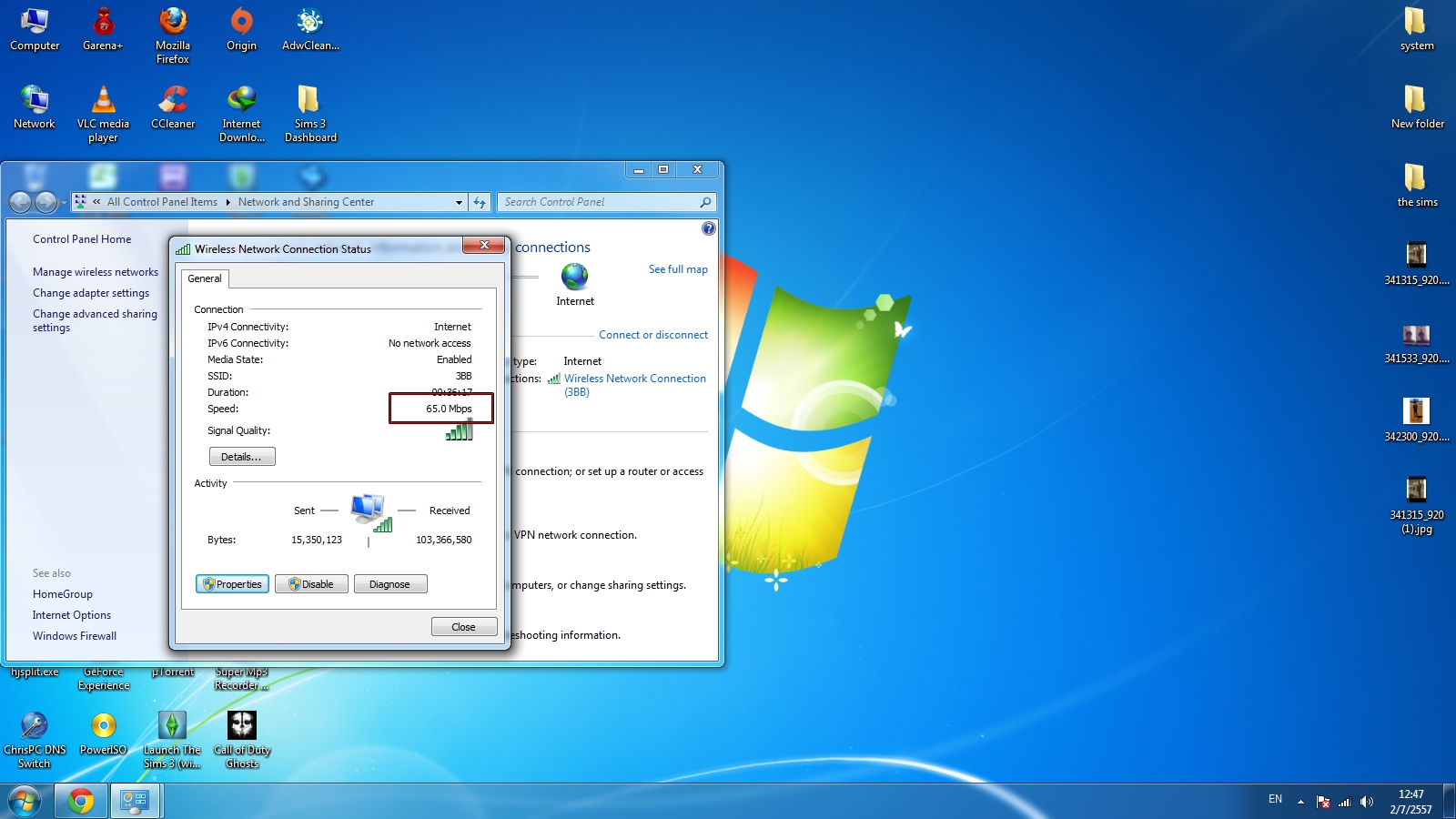Expand arrow after All Control Panel Items
1456x819 pixels.
click(227, 202)
